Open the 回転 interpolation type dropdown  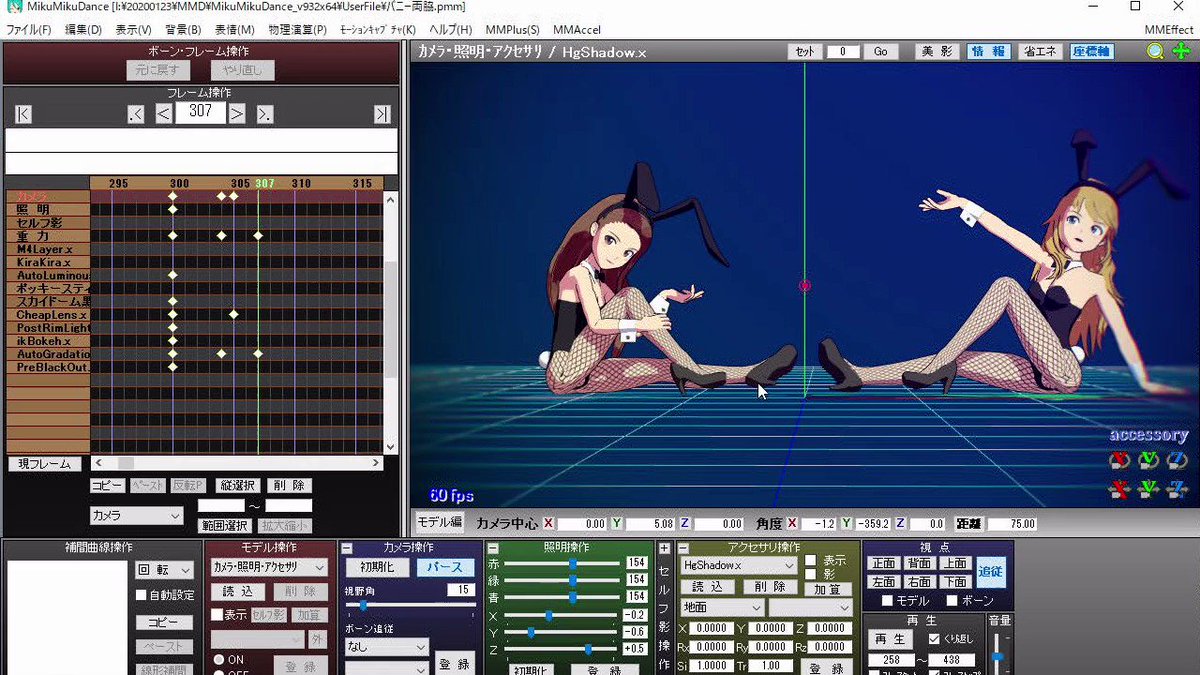click(x=165, y=570)
